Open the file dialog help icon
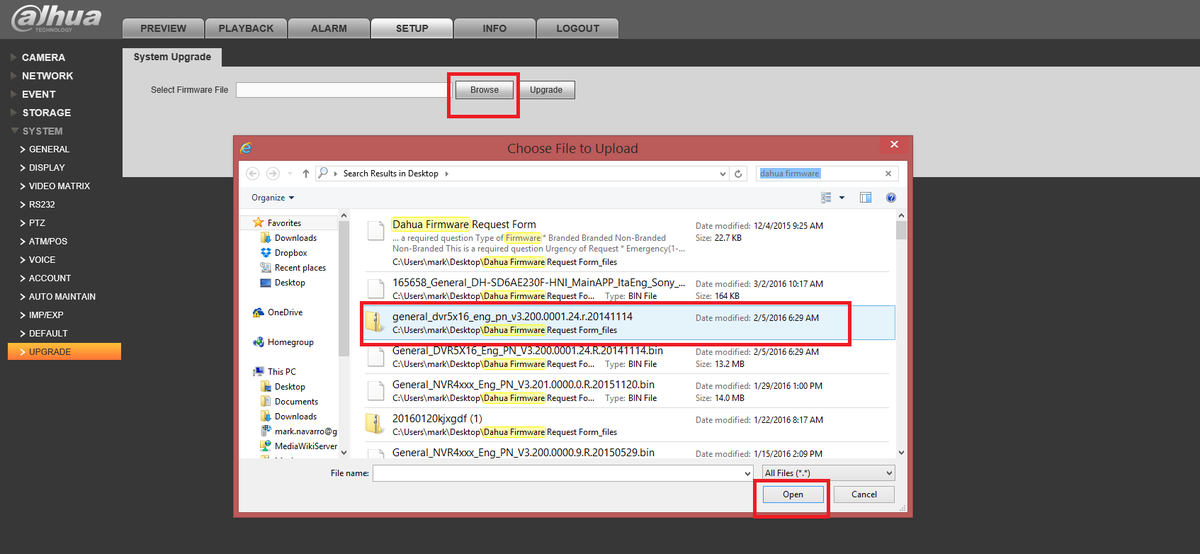This screenshot has width=1200, height=554. [890, 198]
